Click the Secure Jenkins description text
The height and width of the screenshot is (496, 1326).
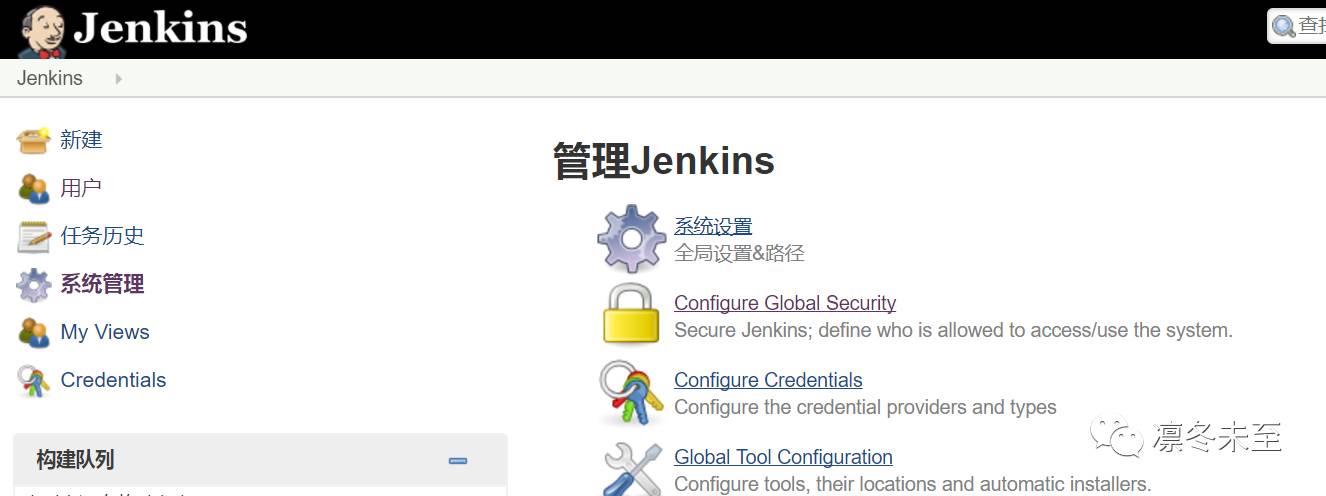coord(953,330)
